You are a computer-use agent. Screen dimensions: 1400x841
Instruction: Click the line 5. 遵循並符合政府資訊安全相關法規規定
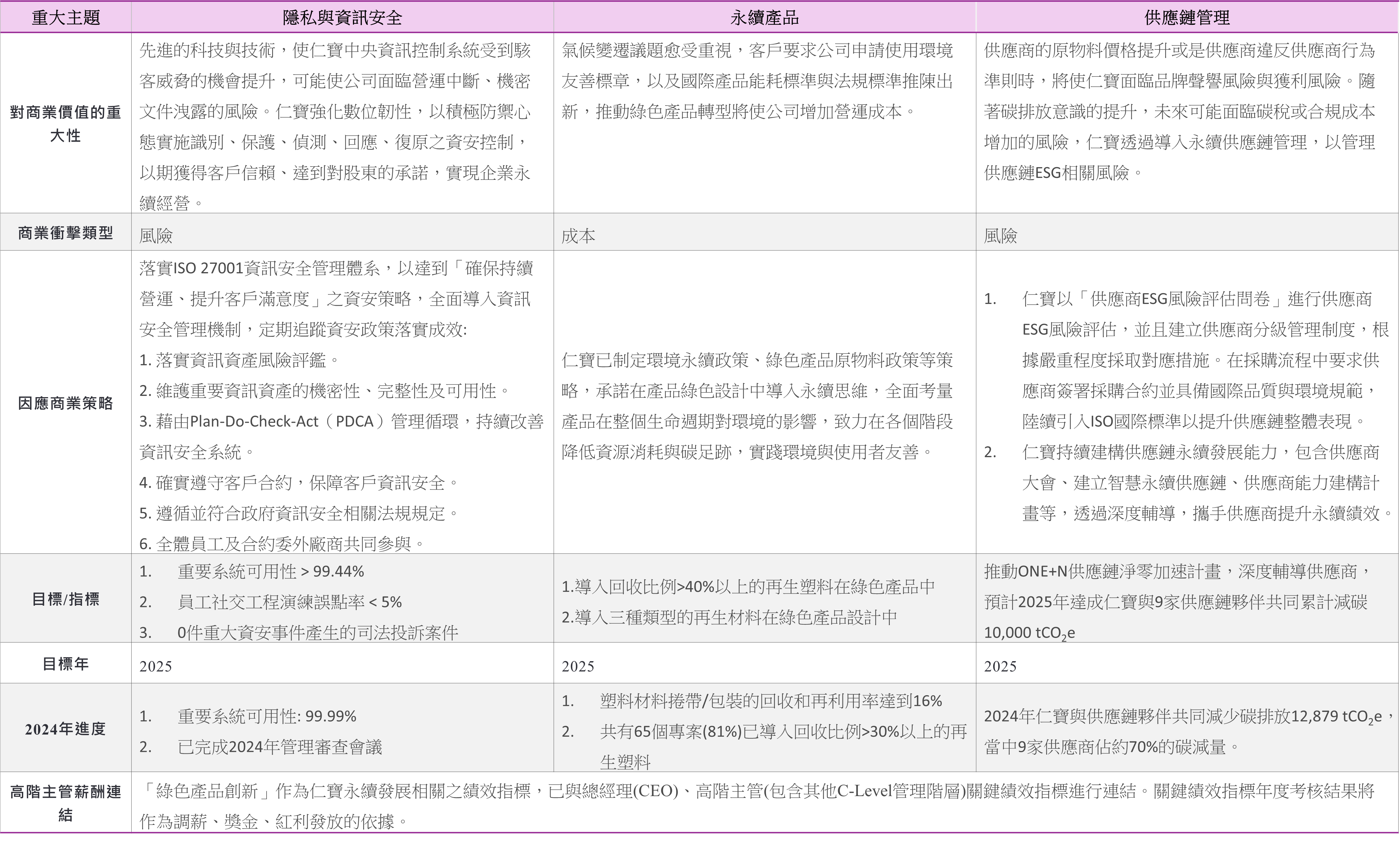(299, 514)
